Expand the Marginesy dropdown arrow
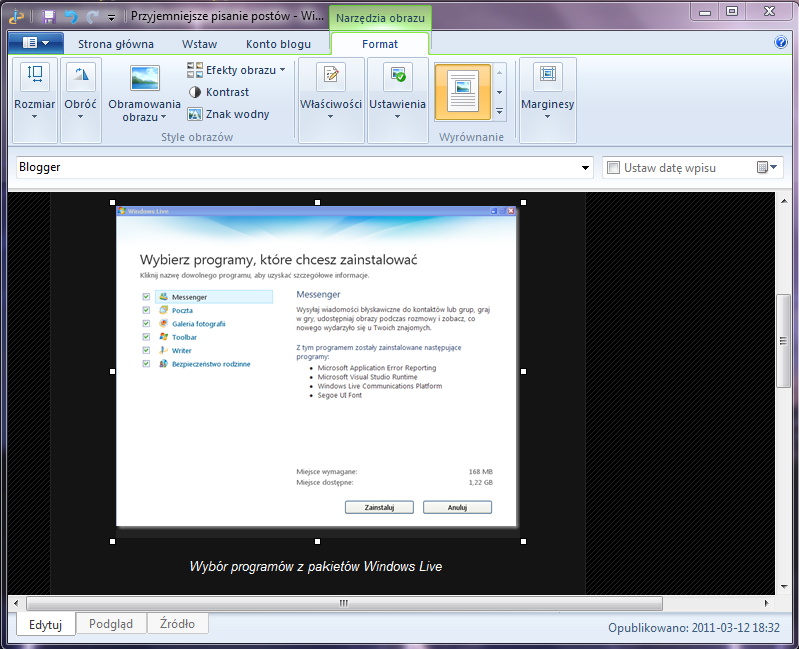The height and width of the screenshot is (649, 799). 547,117
